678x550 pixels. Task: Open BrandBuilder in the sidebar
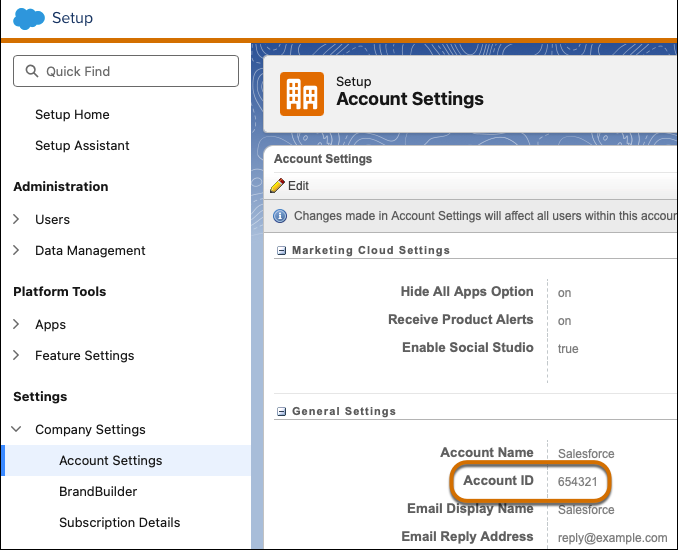tap(98, 492)
